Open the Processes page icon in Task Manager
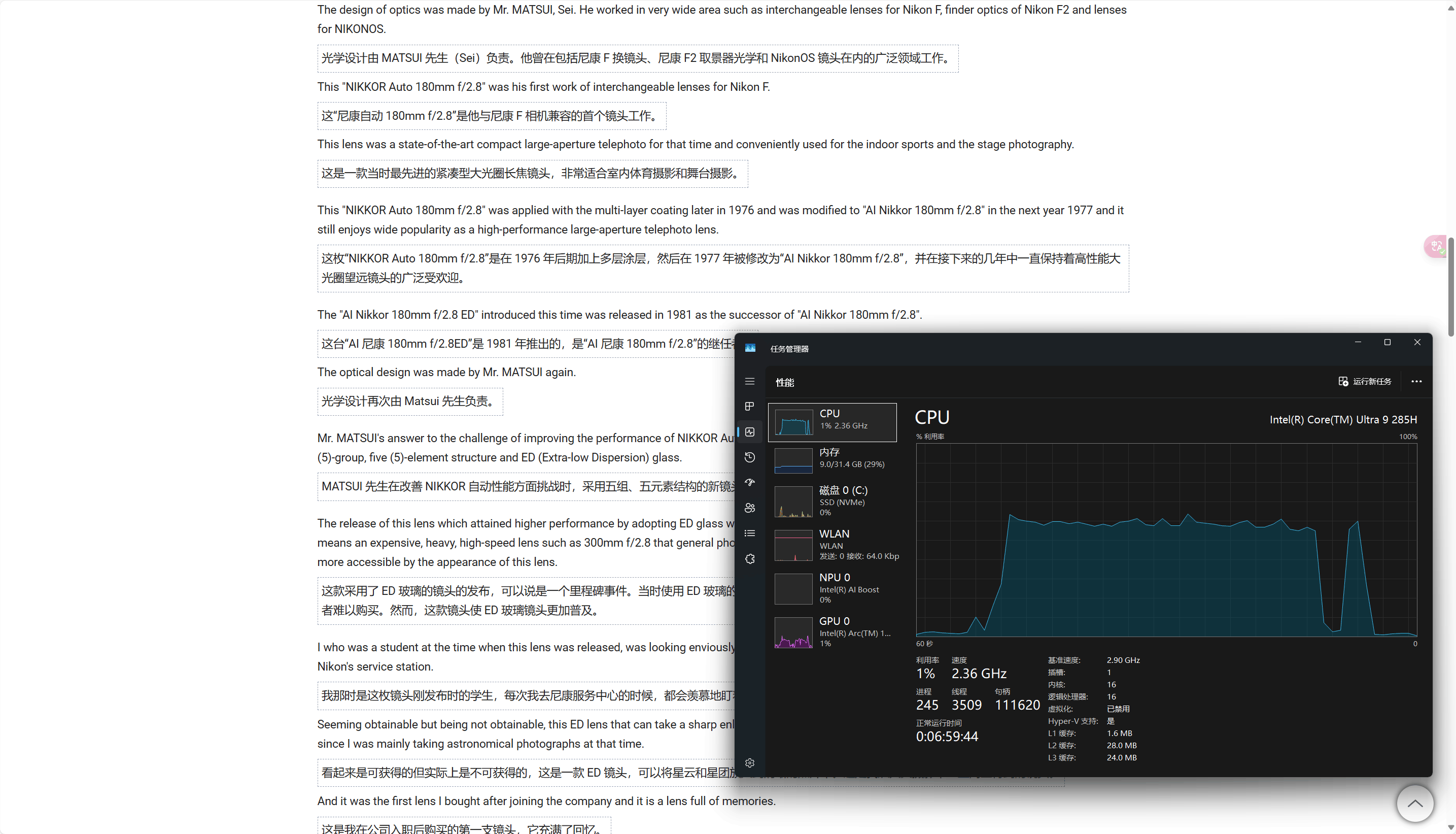Viewport: 1456px width, 834px height. (x=750, y=406)
